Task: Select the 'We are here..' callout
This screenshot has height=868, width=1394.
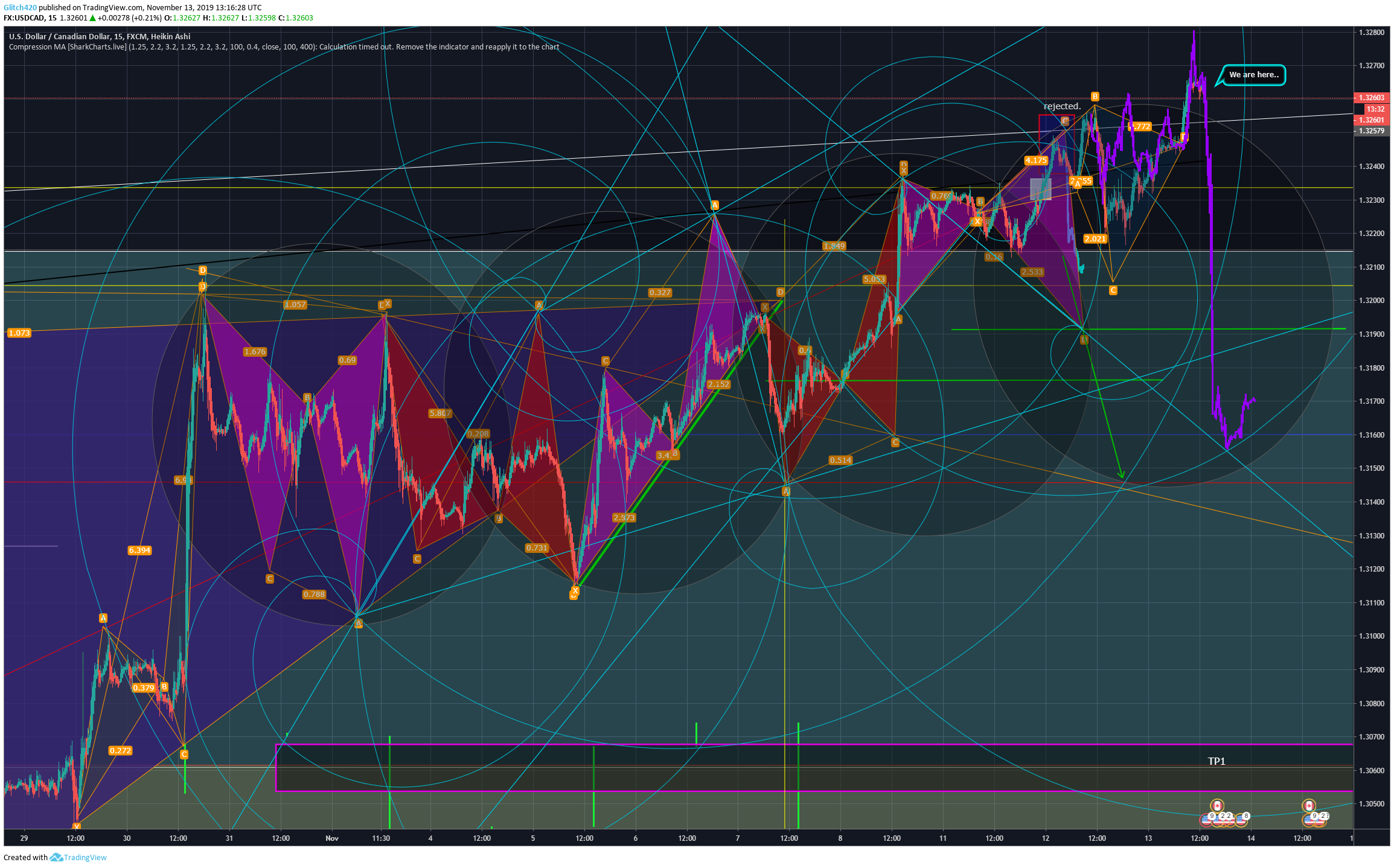Action: (1253, 75)
